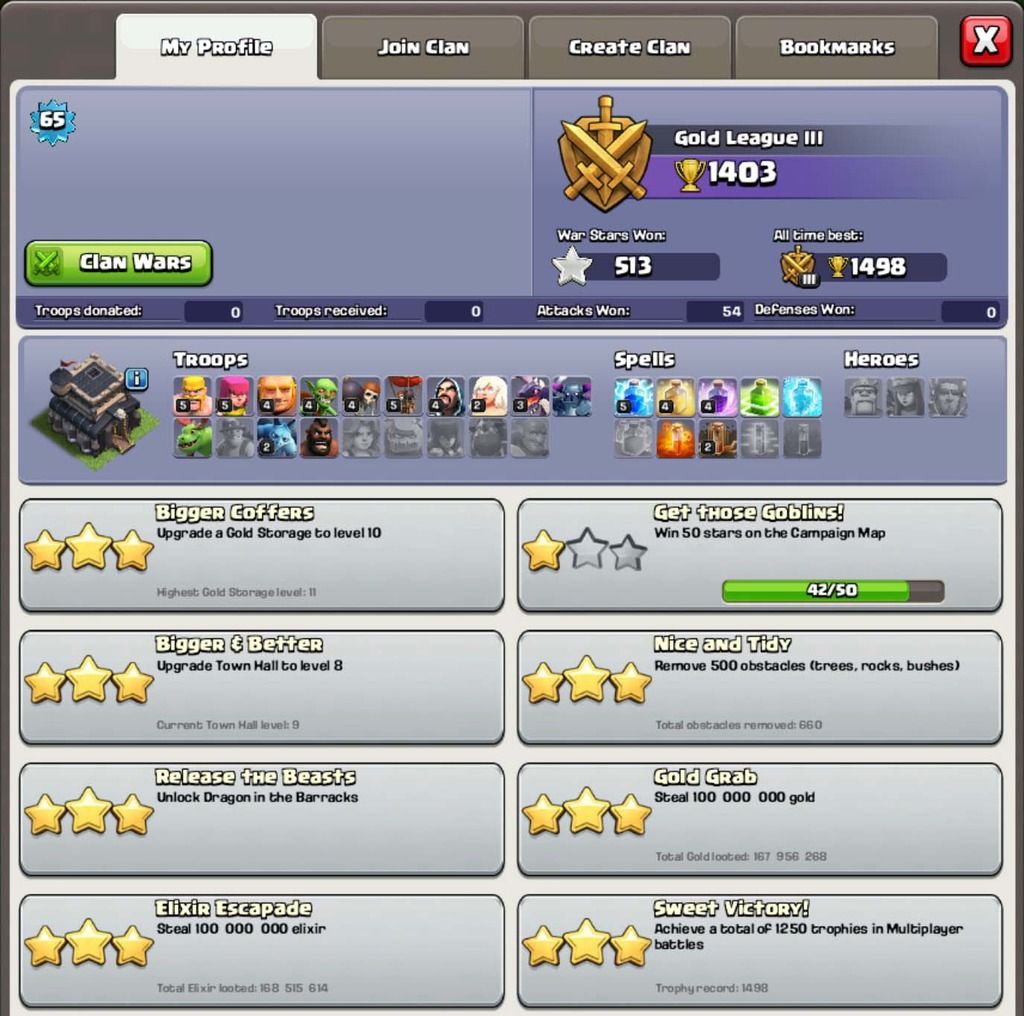Open the Bigger Coffers achievement card

pyautogui.click(x=262, y=555)
